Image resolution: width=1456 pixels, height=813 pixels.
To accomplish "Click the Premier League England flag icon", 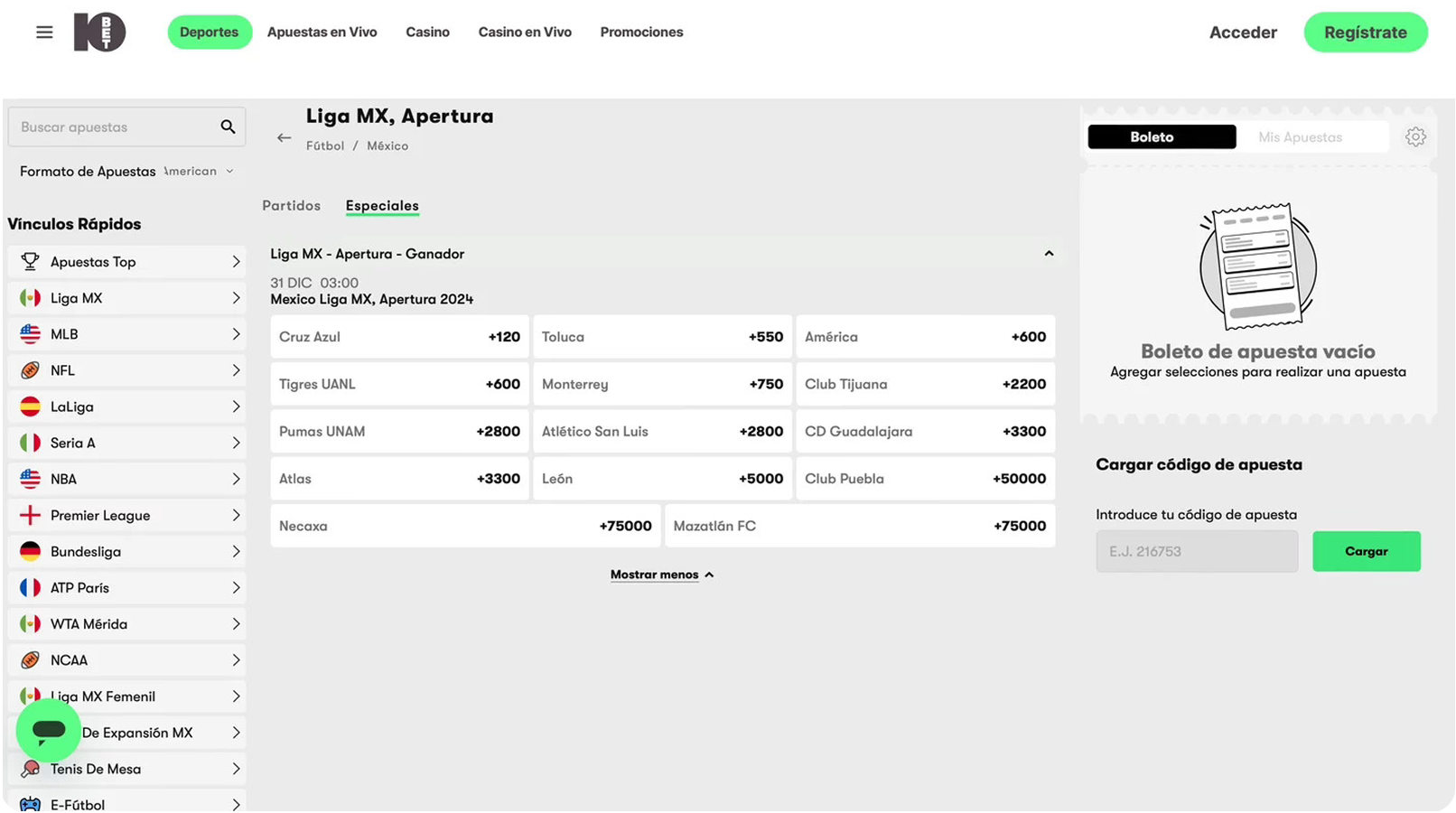I will pos(30,515).
